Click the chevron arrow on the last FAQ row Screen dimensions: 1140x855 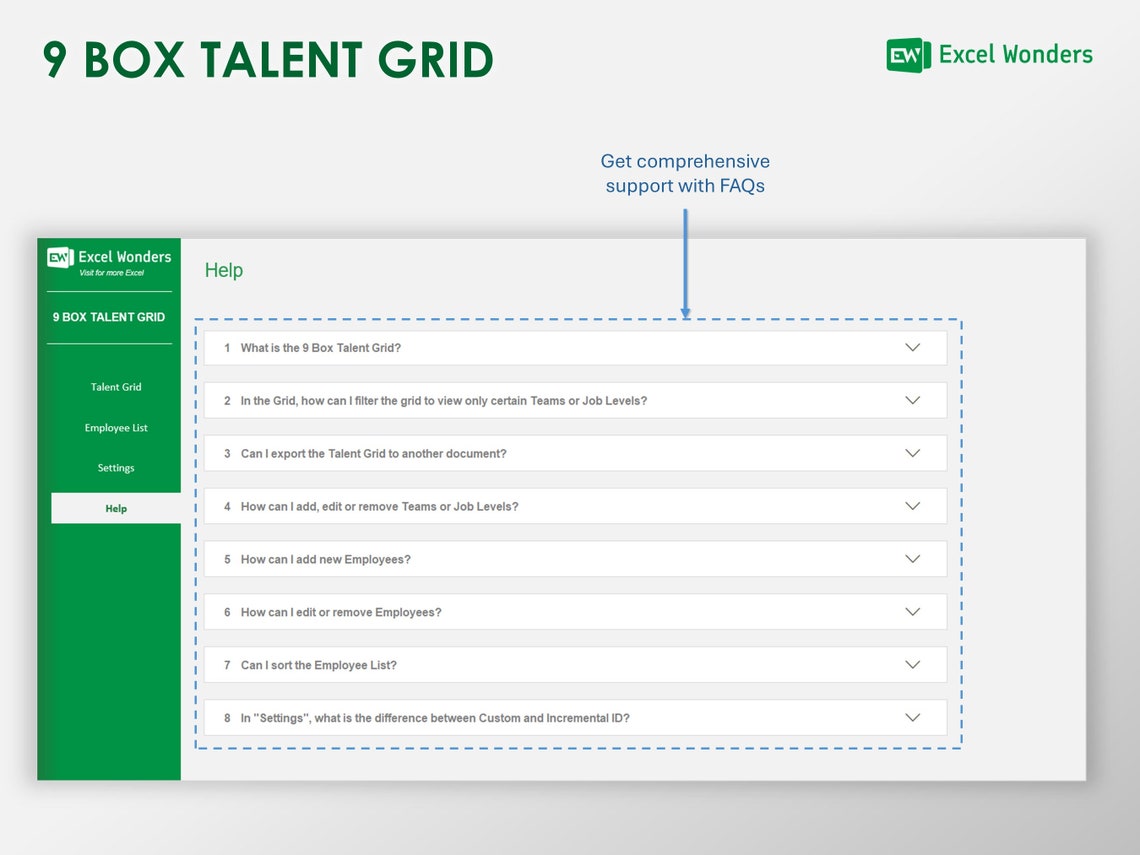pos(912,717)
